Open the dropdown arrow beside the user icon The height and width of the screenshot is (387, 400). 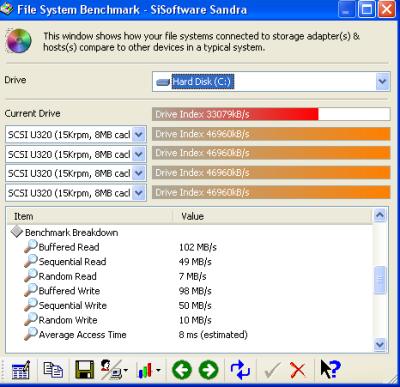(x=126, y=370)
